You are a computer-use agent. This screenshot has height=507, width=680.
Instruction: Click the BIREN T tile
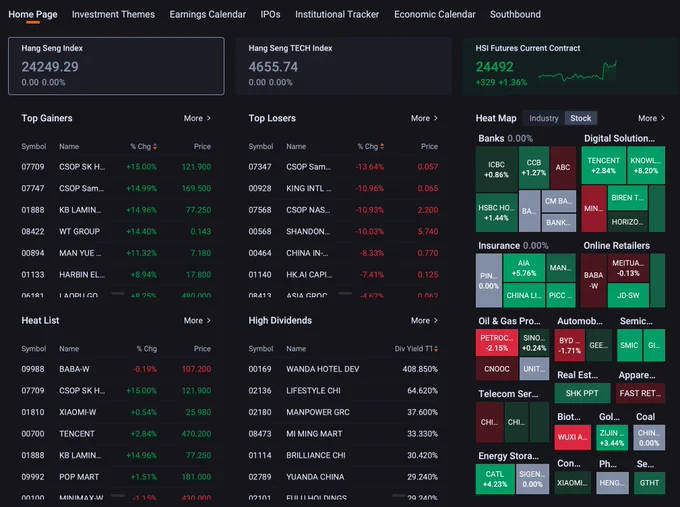click(x=628, y=198)
